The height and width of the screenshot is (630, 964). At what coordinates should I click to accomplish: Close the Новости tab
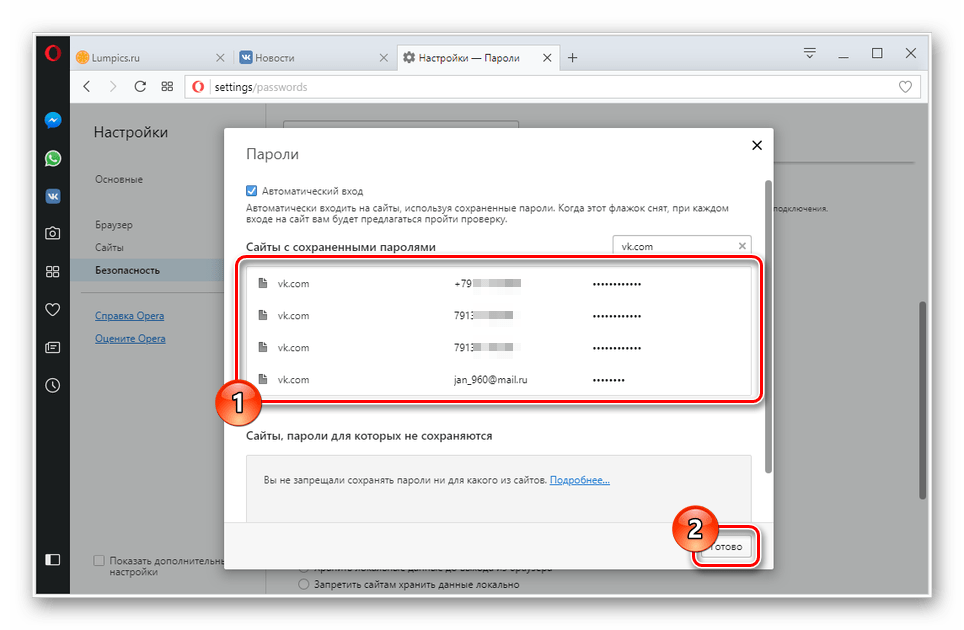tap(384, 58)
